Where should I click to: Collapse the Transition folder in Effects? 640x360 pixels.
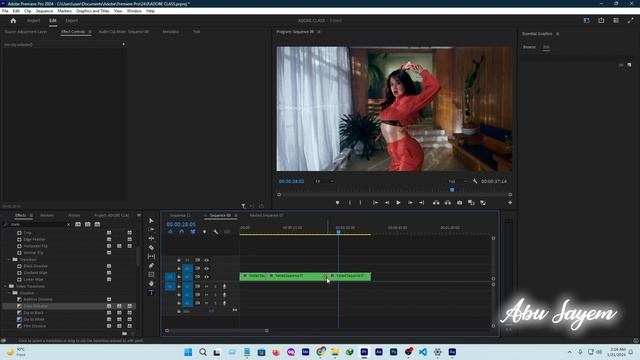[x=9, y=259]
